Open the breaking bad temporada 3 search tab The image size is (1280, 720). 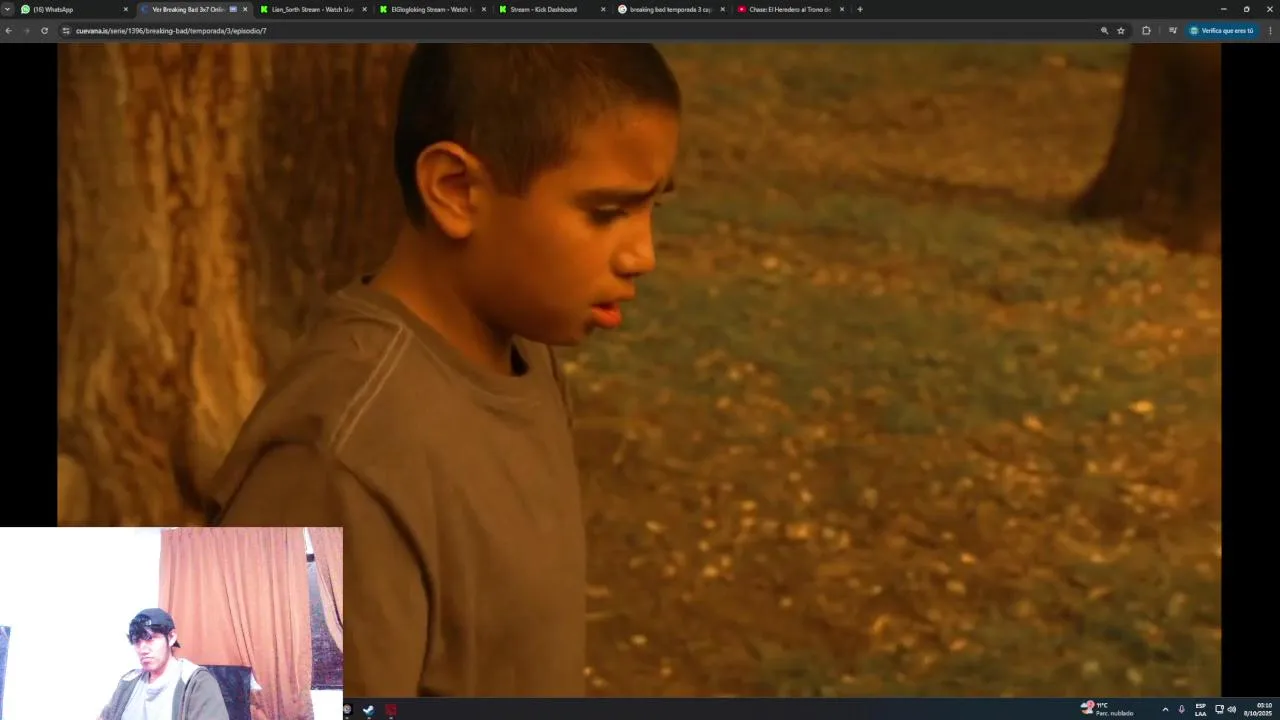(x=672, y=9)
